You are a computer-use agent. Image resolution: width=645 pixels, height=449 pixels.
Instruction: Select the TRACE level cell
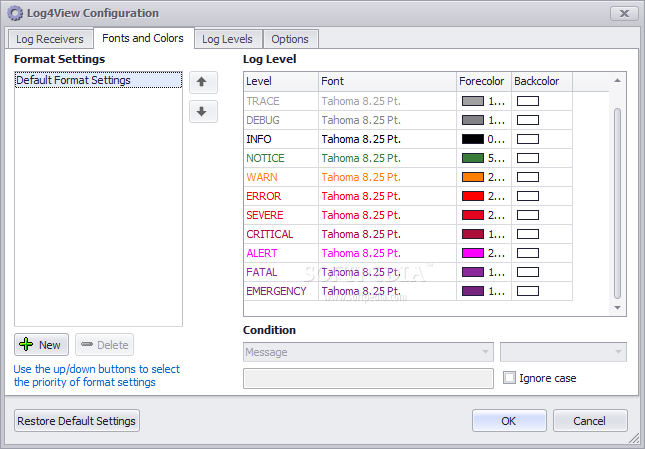coord(281,101)
